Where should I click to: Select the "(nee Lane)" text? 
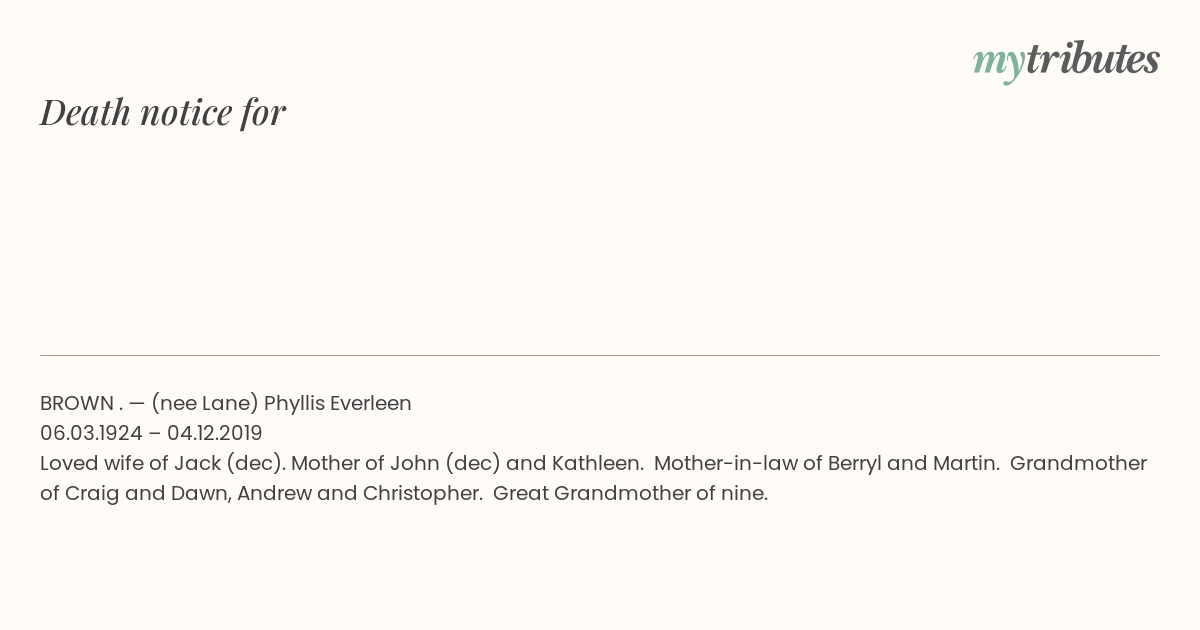pos(205,404)
